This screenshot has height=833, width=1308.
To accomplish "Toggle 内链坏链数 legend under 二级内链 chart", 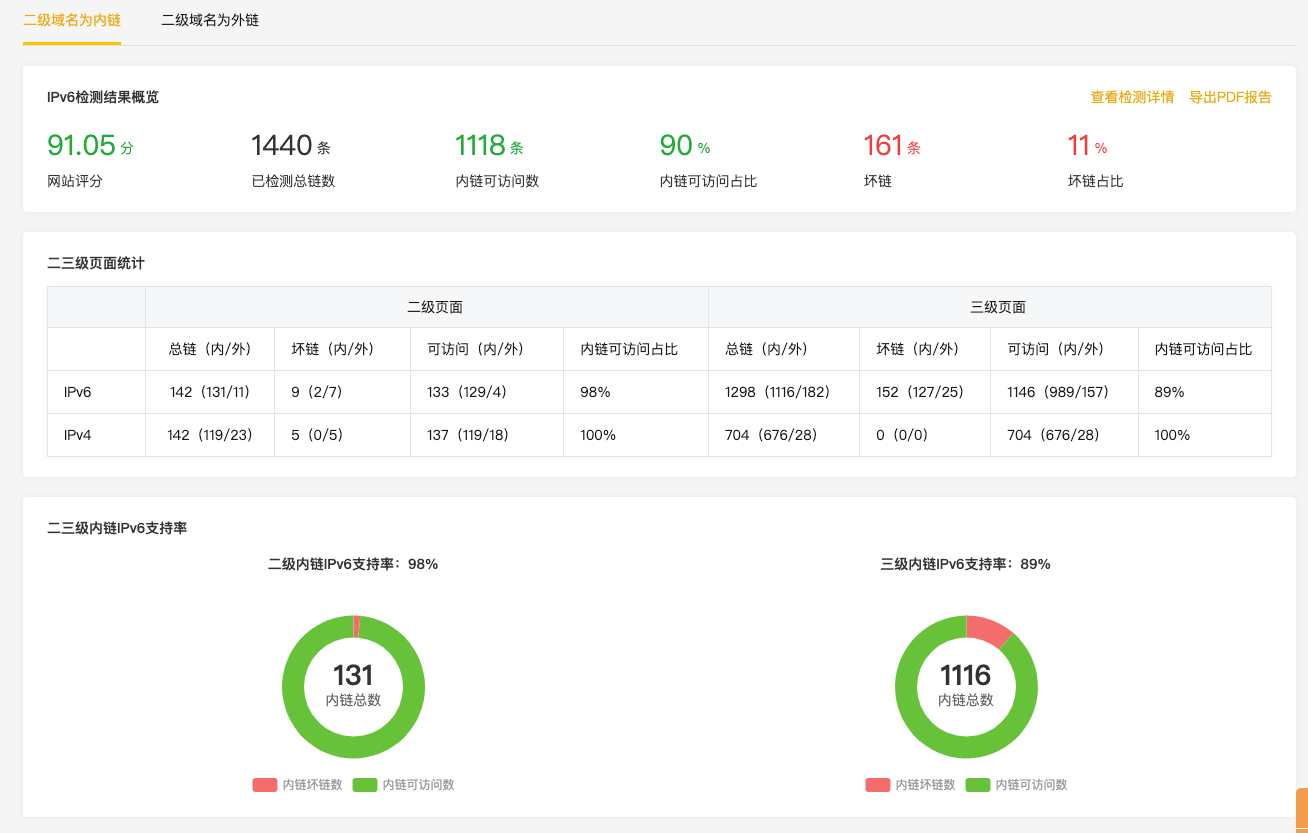I will 298,785.
